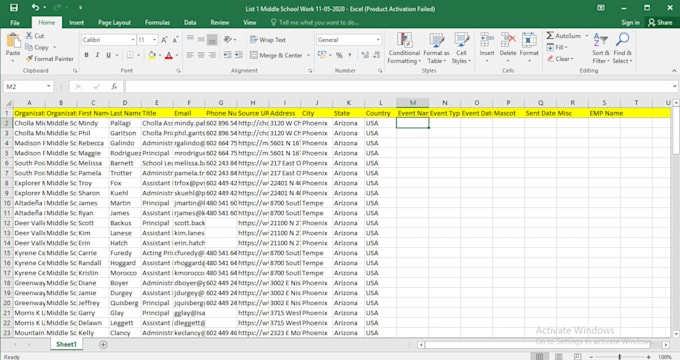The image size is (680, 360).
Task: Open fill color dropdown arrow
Action: pyautogui.click(x=159, y=55)
